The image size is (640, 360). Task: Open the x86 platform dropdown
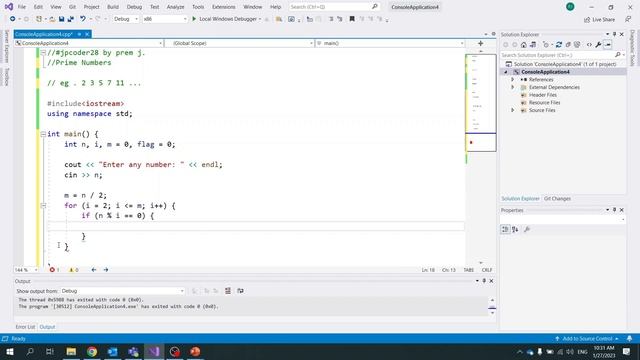point(164,19)
